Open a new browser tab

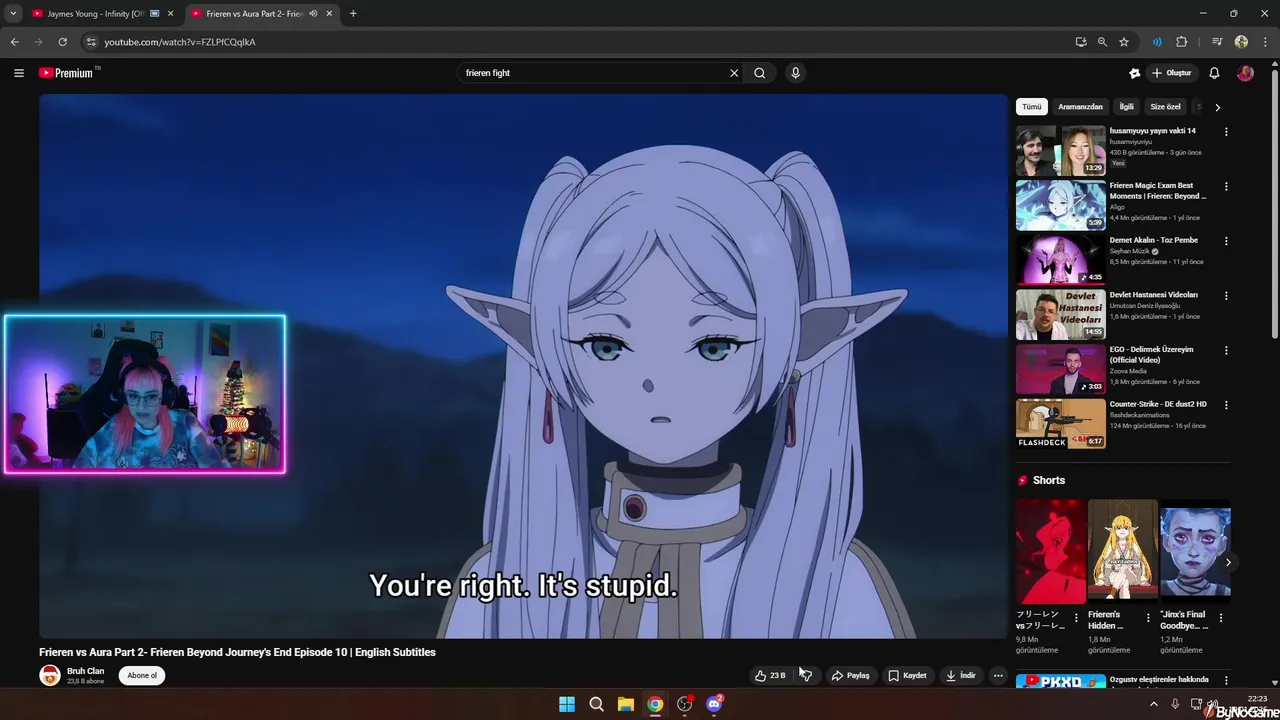coord(353,14)
